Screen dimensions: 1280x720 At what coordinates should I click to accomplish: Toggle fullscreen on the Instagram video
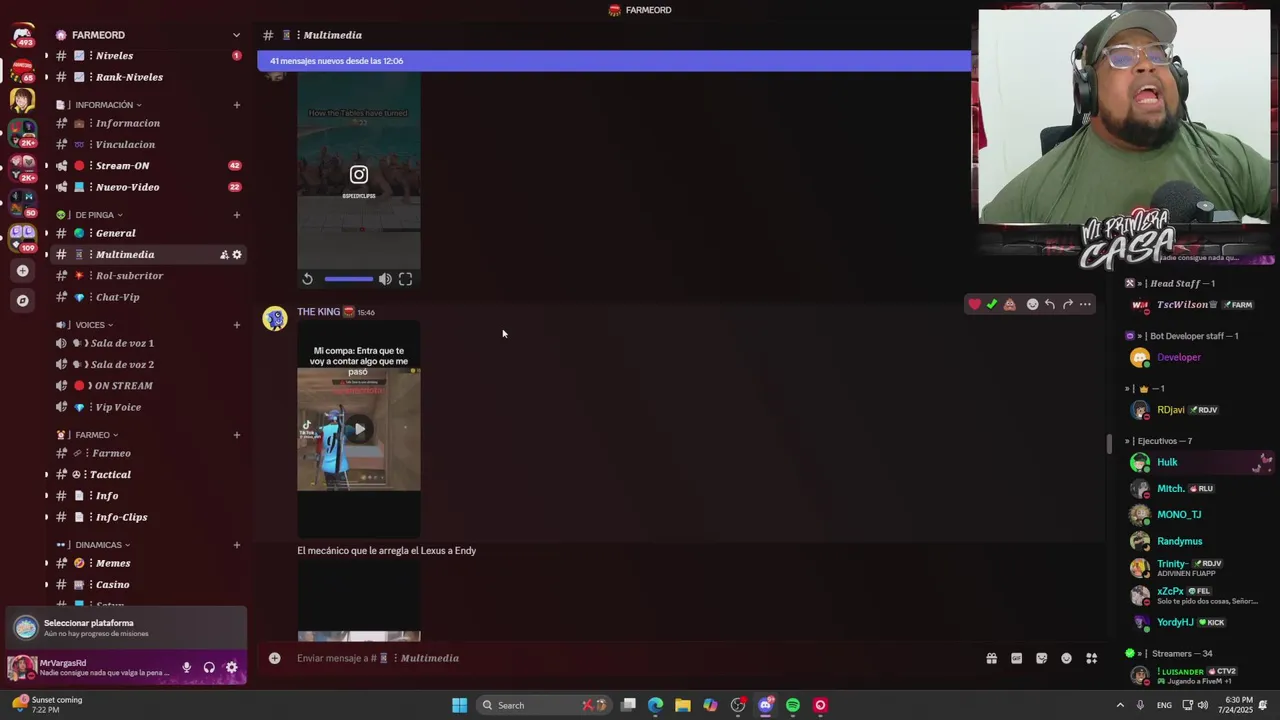click(x=405, y=279)
